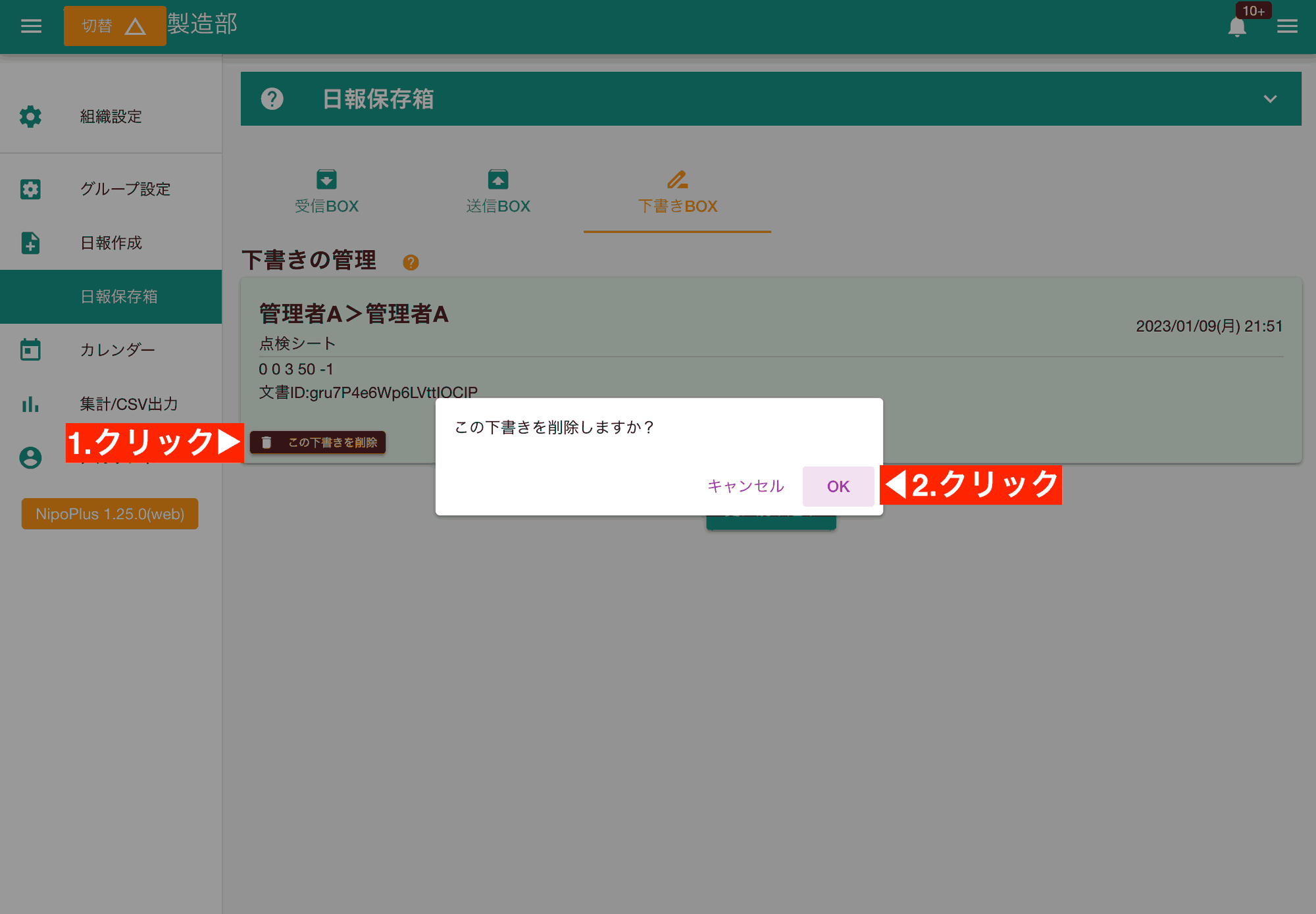Viewport: 1316px width, 914px height.
Task: Open the left navigation hamburger menu
Action: pos(30,26)
